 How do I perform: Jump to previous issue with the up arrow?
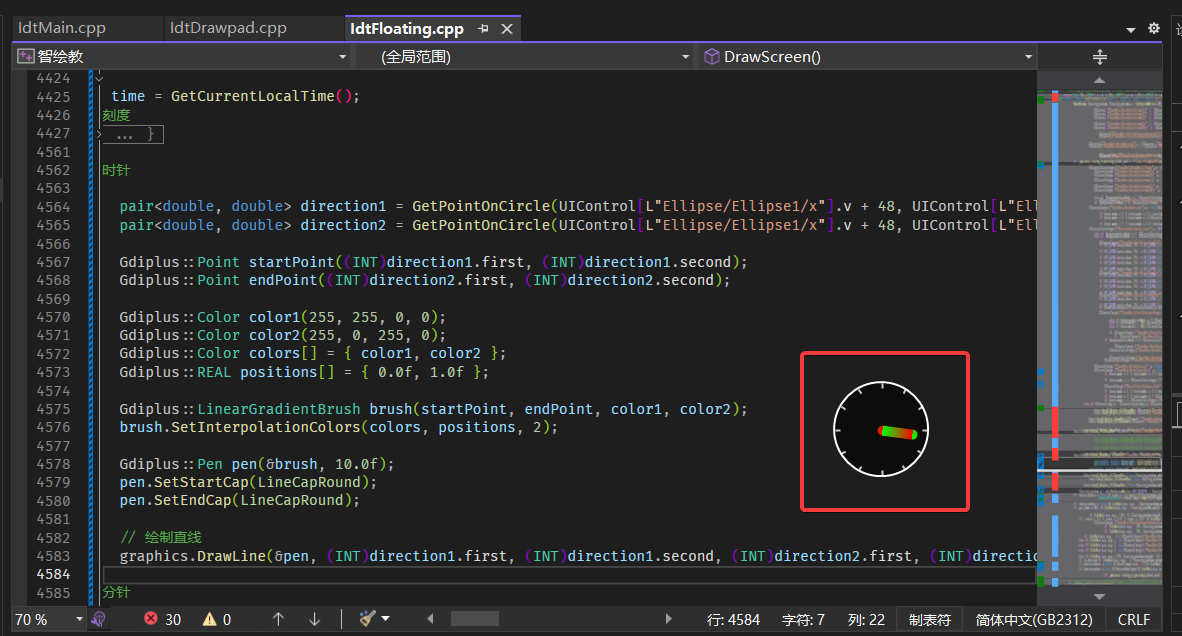tap(278, 618)
